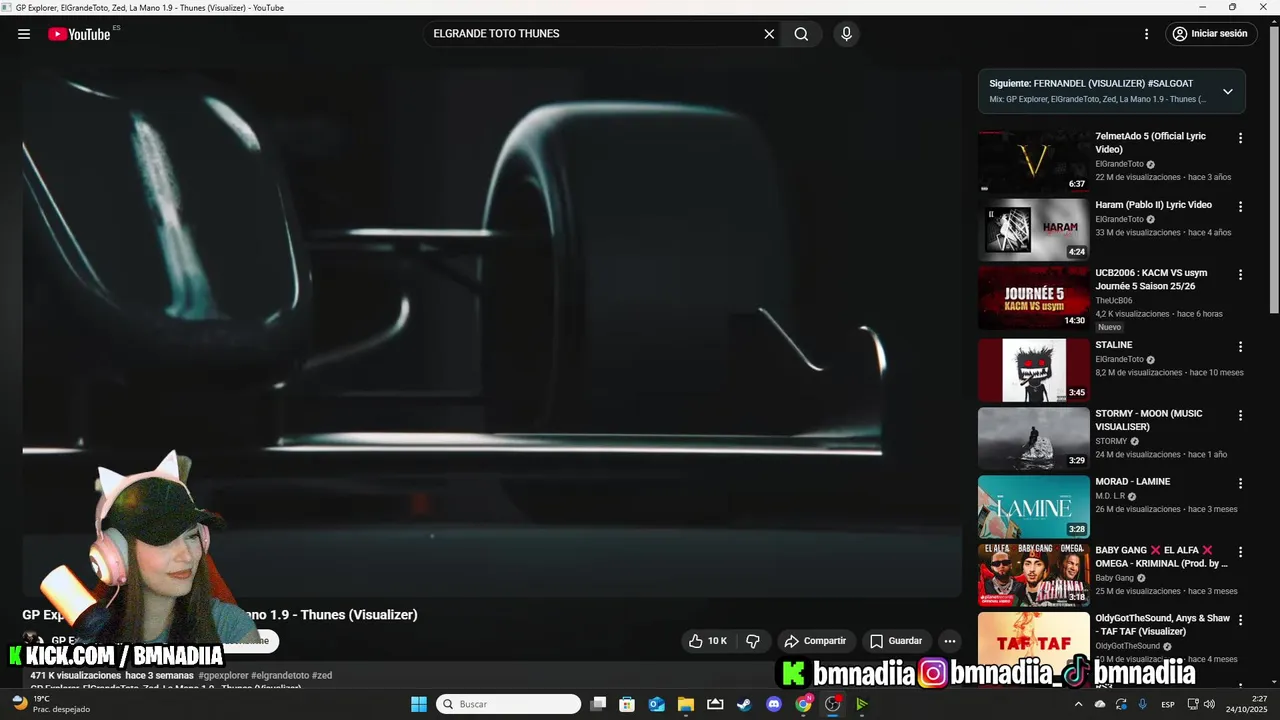
Task: Click the #elgrandetoto hashtag
Action: pos(280,676)
